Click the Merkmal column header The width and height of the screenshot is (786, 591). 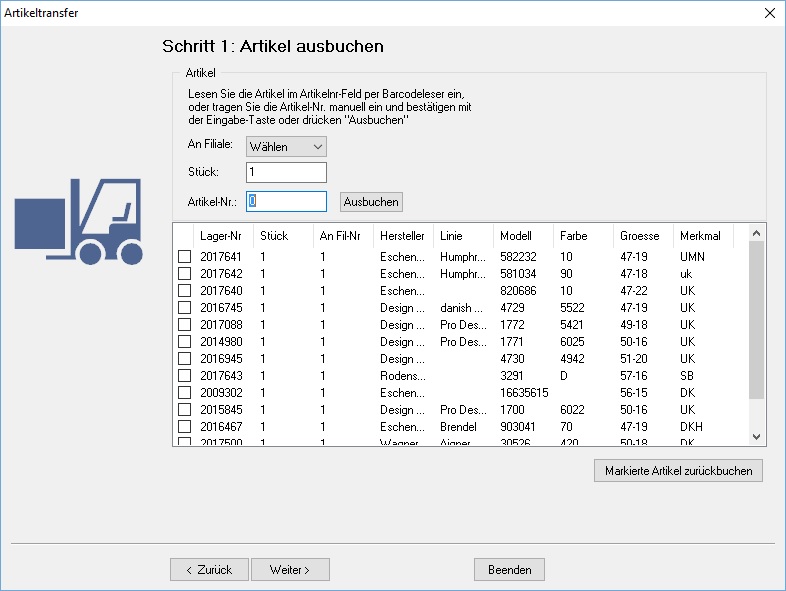click(x=703, y=236)
